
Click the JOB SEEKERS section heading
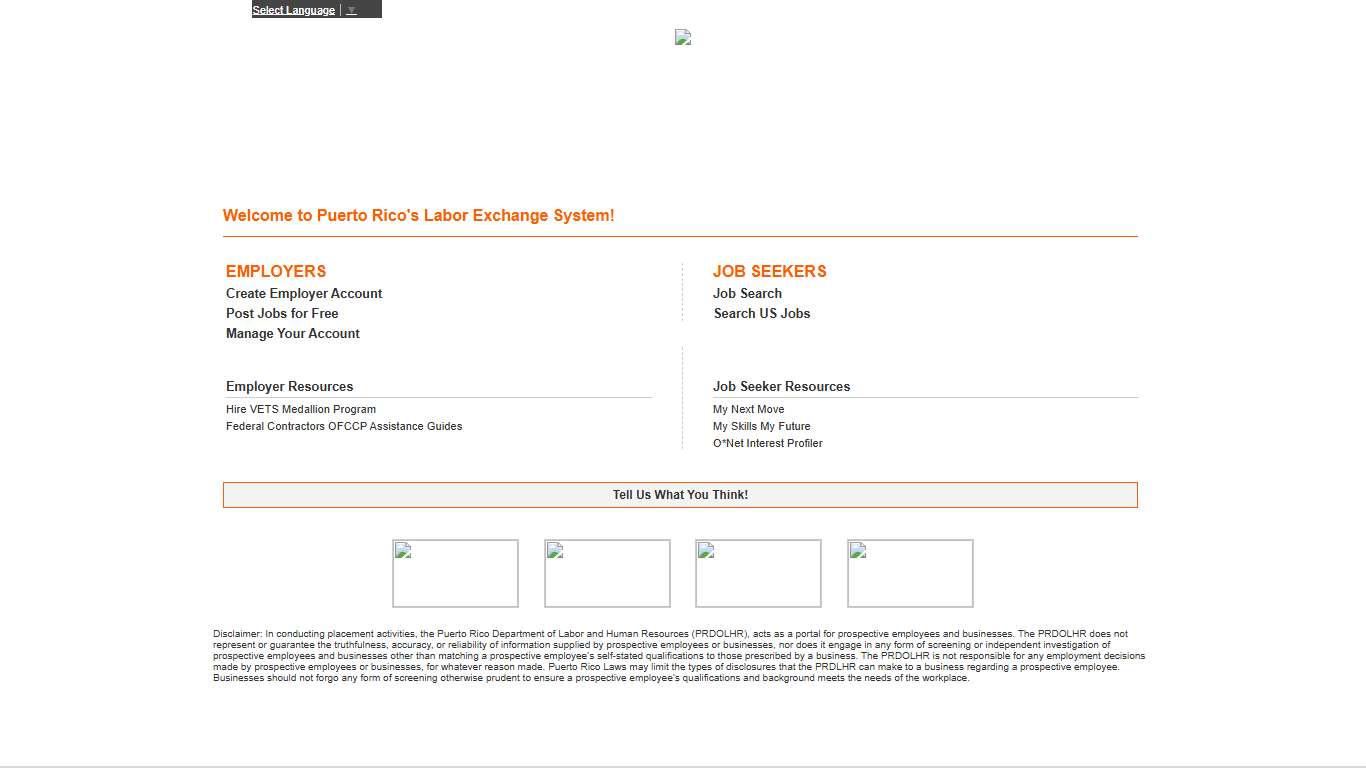pos(770,271)
